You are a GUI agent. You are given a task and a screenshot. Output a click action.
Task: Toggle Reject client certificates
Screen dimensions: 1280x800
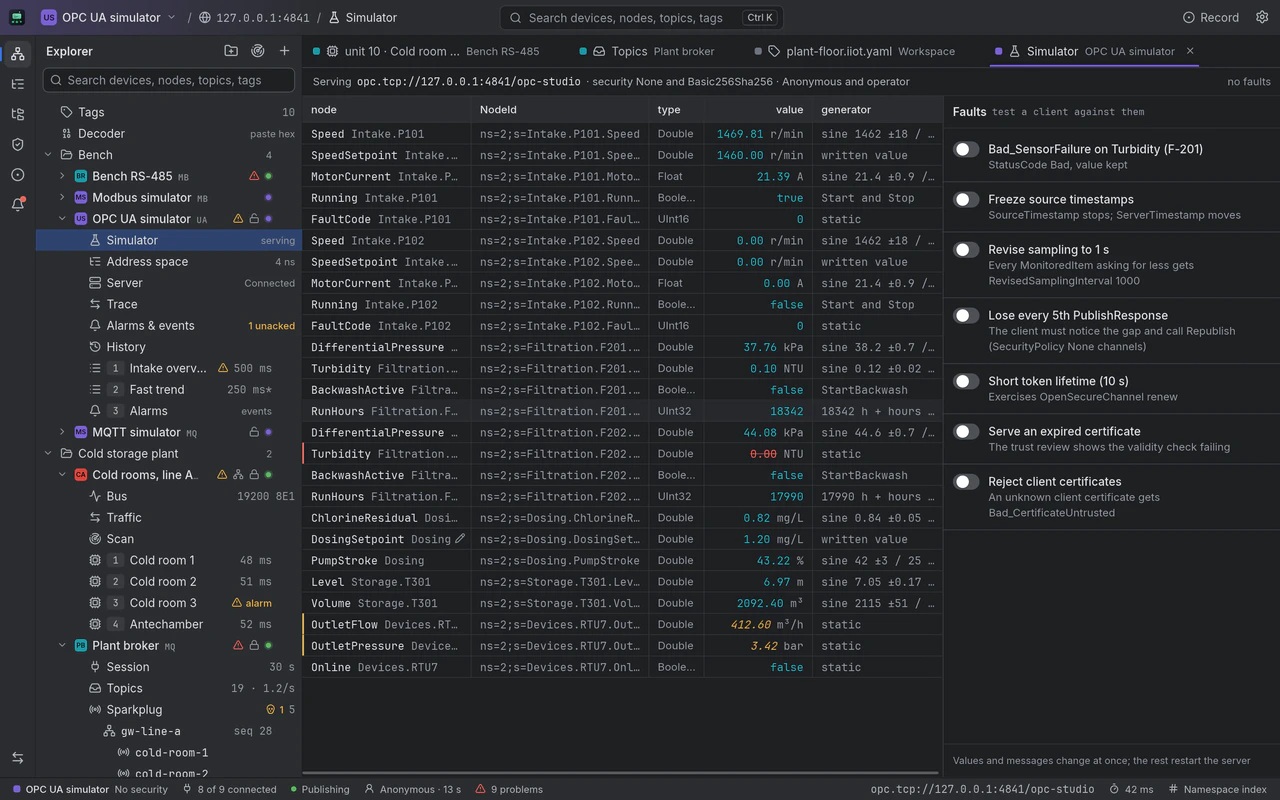click(966, 481)
